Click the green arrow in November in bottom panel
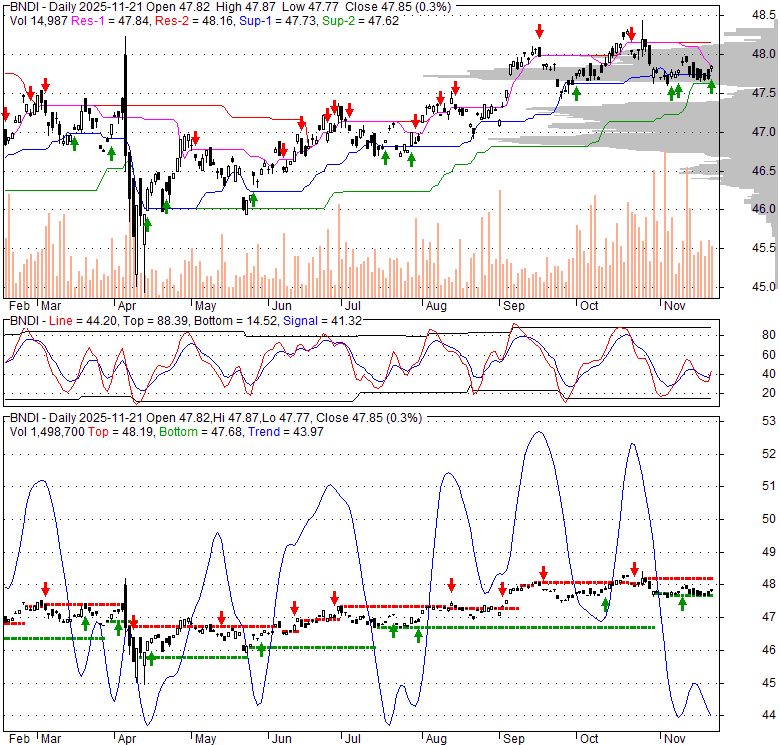 (683, 603)
